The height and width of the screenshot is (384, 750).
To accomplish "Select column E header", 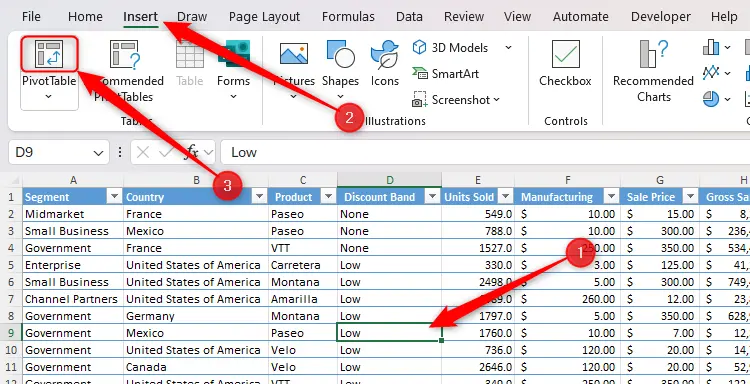I will tap(477, 180).
